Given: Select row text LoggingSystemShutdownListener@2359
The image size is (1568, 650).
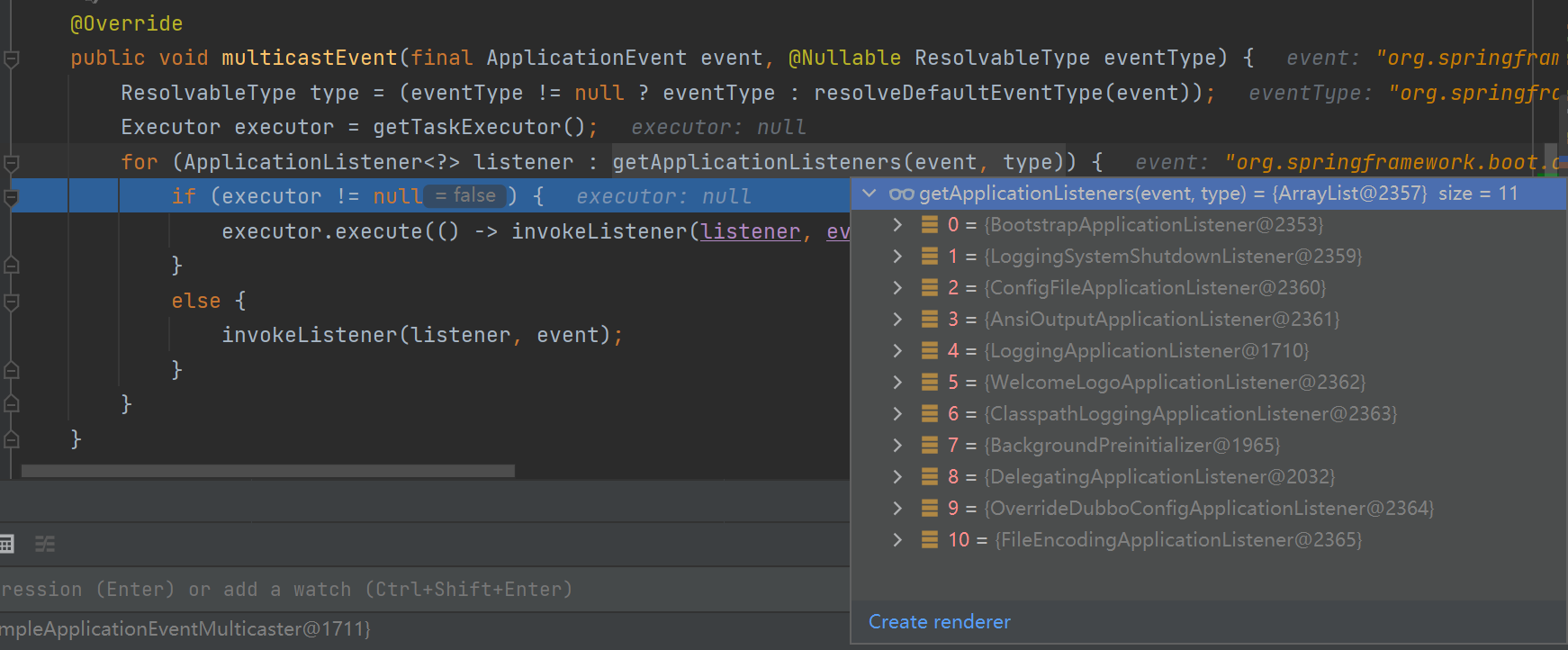Looking at the screenshot, I should click(x=1173, y=257).
